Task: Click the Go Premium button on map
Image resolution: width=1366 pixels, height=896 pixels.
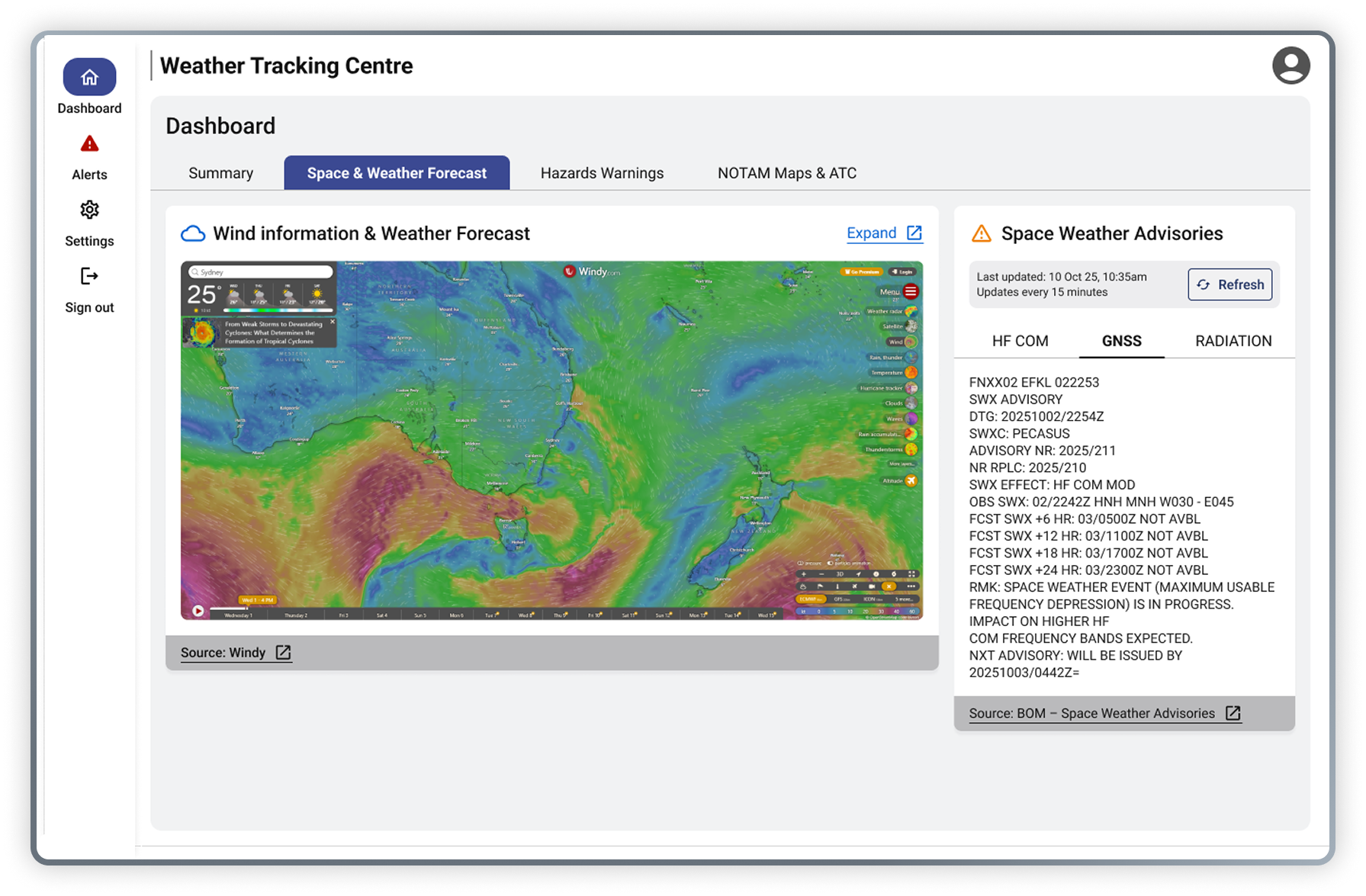Action: point(861,271)
